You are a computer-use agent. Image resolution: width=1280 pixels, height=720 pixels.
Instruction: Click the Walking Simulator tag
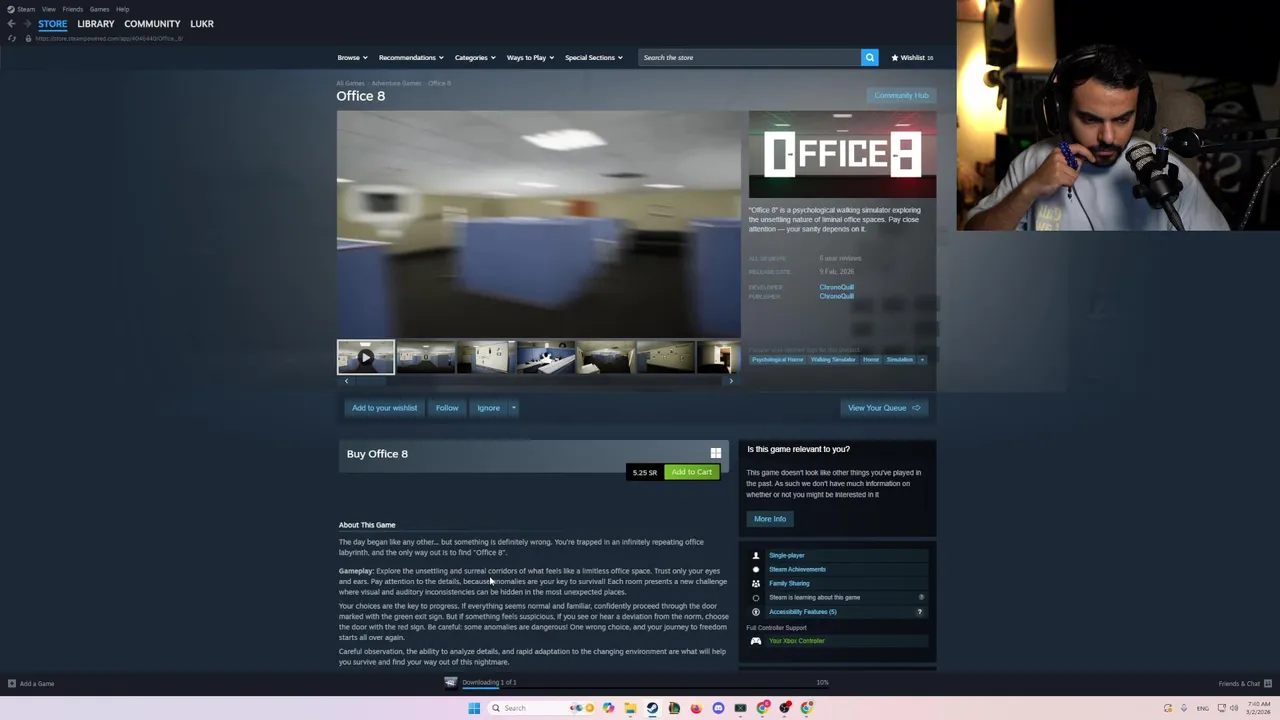click(x=833, y=359)
